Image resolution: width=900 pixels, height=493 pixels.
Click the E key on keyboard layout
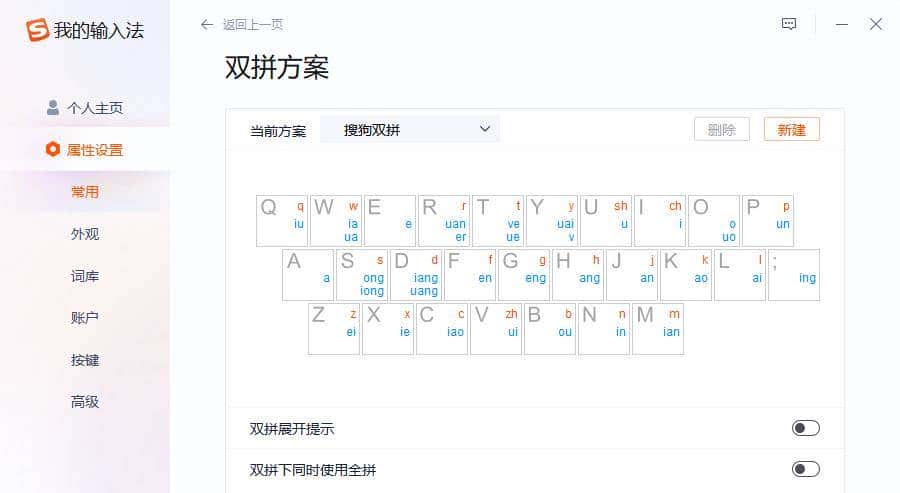[x=390, y=221]
